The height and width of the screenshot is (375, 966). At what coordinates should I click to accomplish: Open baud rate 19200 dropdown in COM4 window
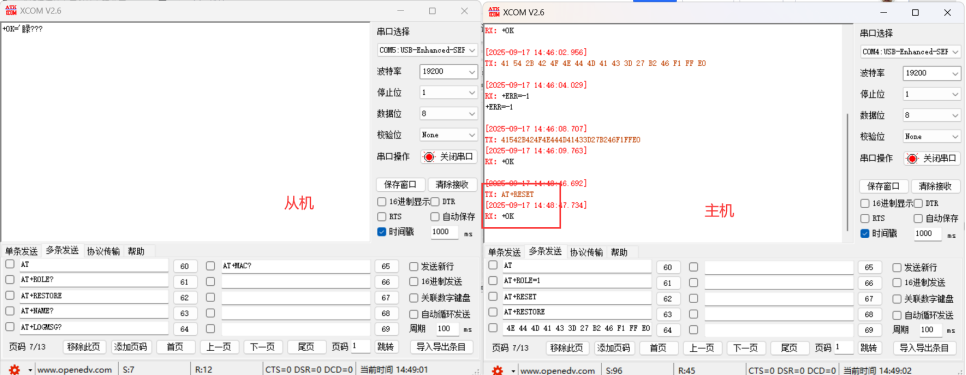932,73
